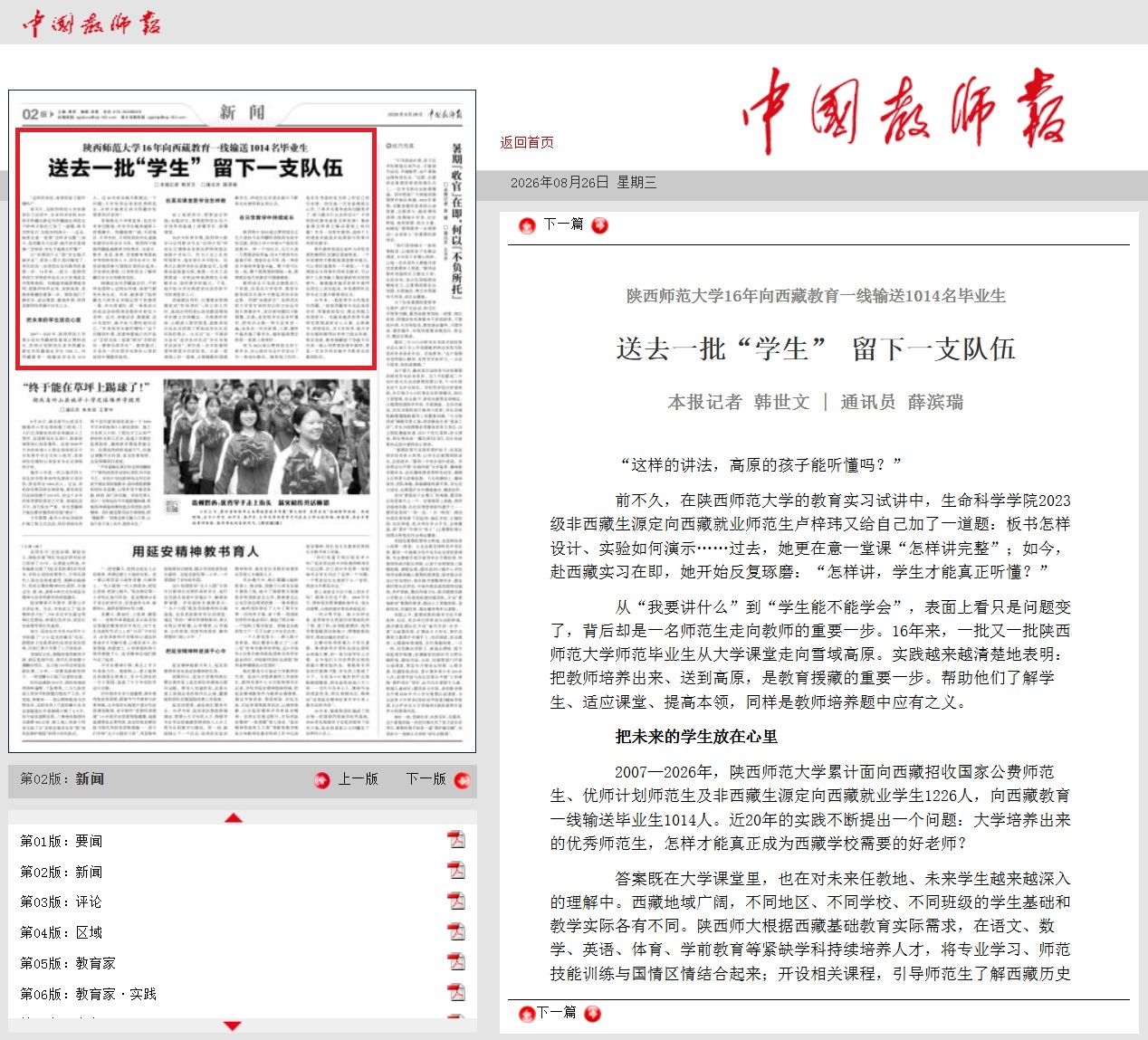The width and height of the screenshot is (1148, 1040).
Task: Click top 下一篇 next article link
Action: (x=563, y=224)
